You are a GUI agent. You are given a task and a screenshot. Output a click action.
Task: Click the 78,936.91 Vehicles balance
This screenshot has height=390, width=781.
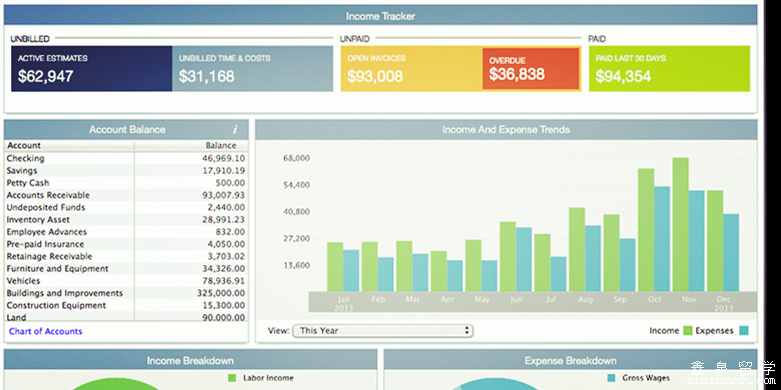coord(224,281)
